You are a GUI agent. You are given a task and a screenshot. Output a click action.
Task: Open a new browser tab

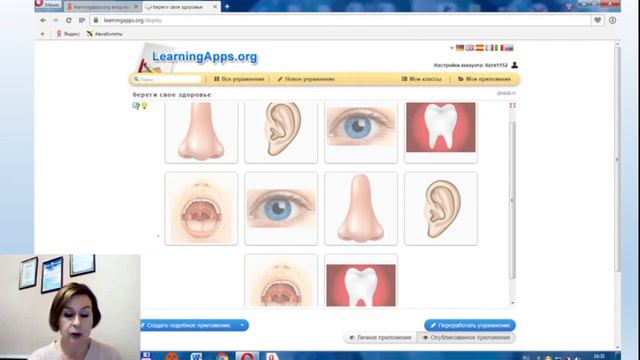coord(227,7)
